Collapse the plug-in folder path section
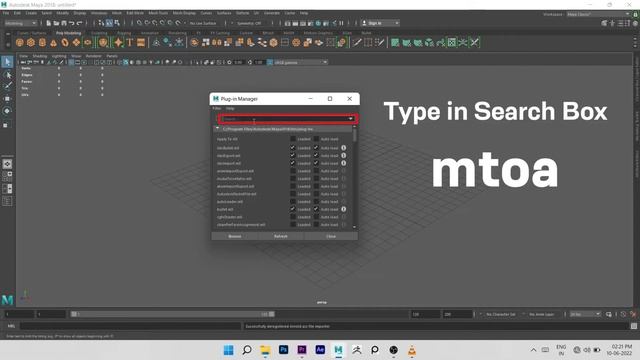This screenshot has width=640, height=360. click(x=217, y=129)
